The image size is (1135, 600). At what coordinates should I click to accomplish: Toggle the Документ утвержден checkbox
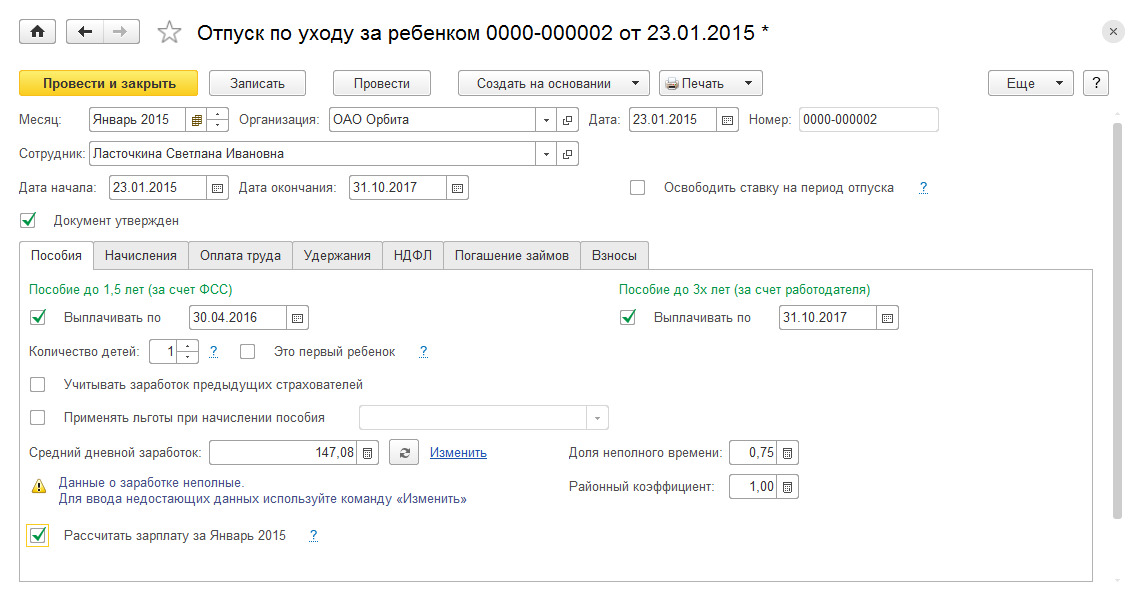point(28,220)
